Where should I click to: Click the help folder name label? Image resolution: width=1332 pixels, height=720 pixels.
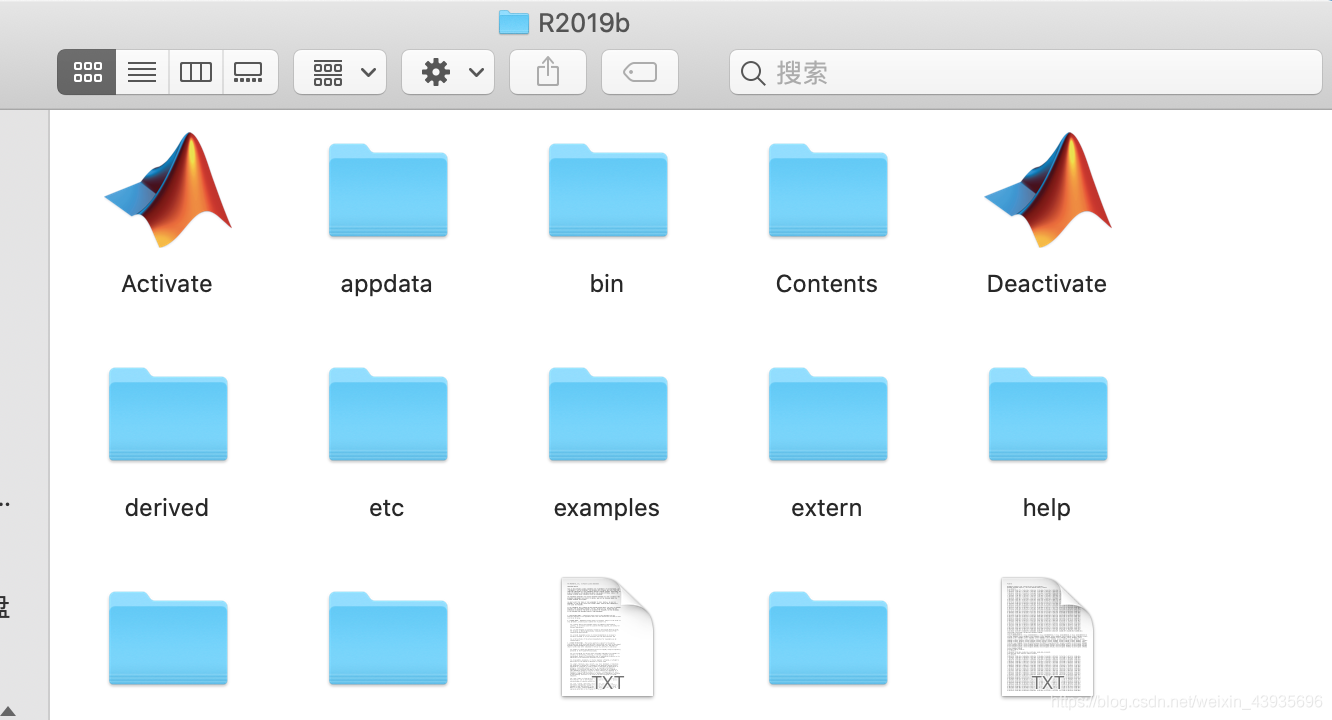click(x=1047, y=508)
